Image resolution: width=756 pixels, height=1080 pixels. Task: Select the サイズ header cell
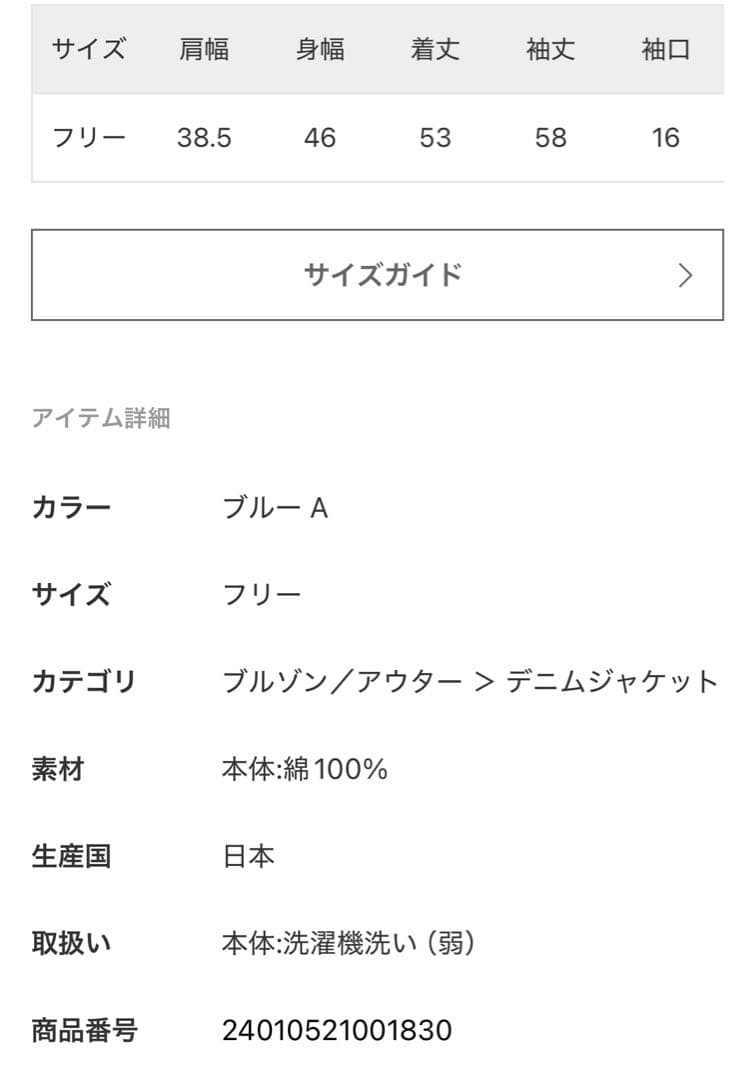pos(88,49)
